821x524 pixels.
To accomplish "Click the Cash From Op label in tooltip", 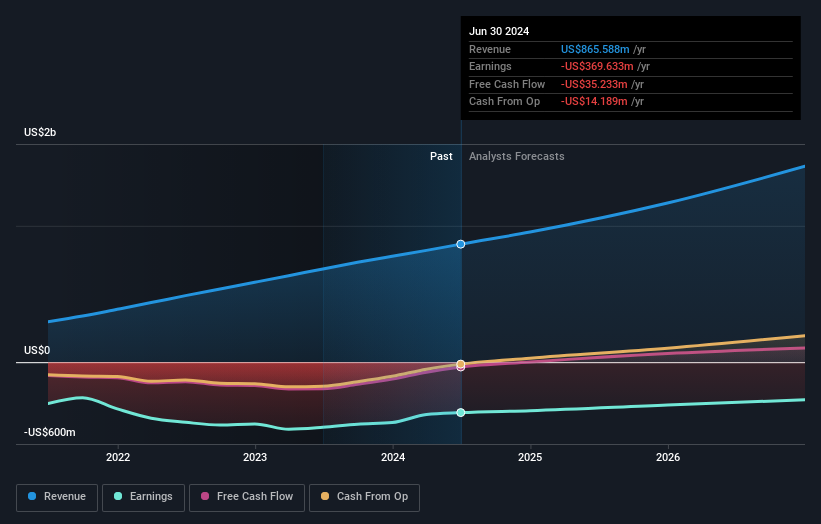I will coord(504,102).
